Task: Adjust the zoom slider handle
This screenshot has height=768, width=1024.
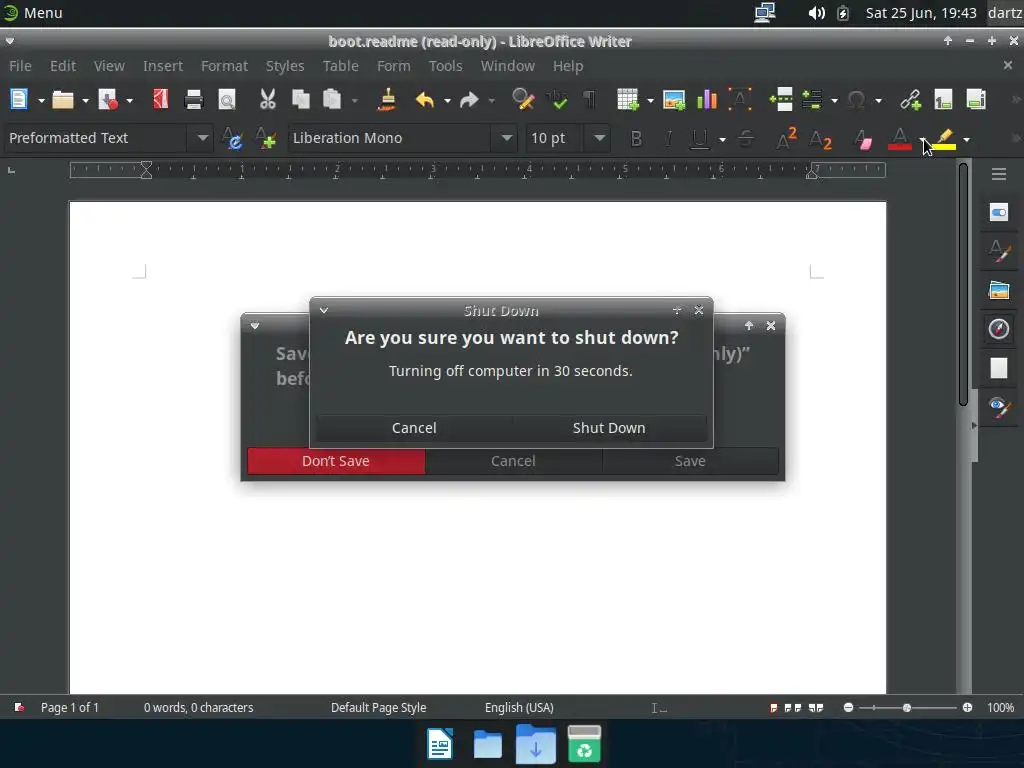Action: (906, 708)
